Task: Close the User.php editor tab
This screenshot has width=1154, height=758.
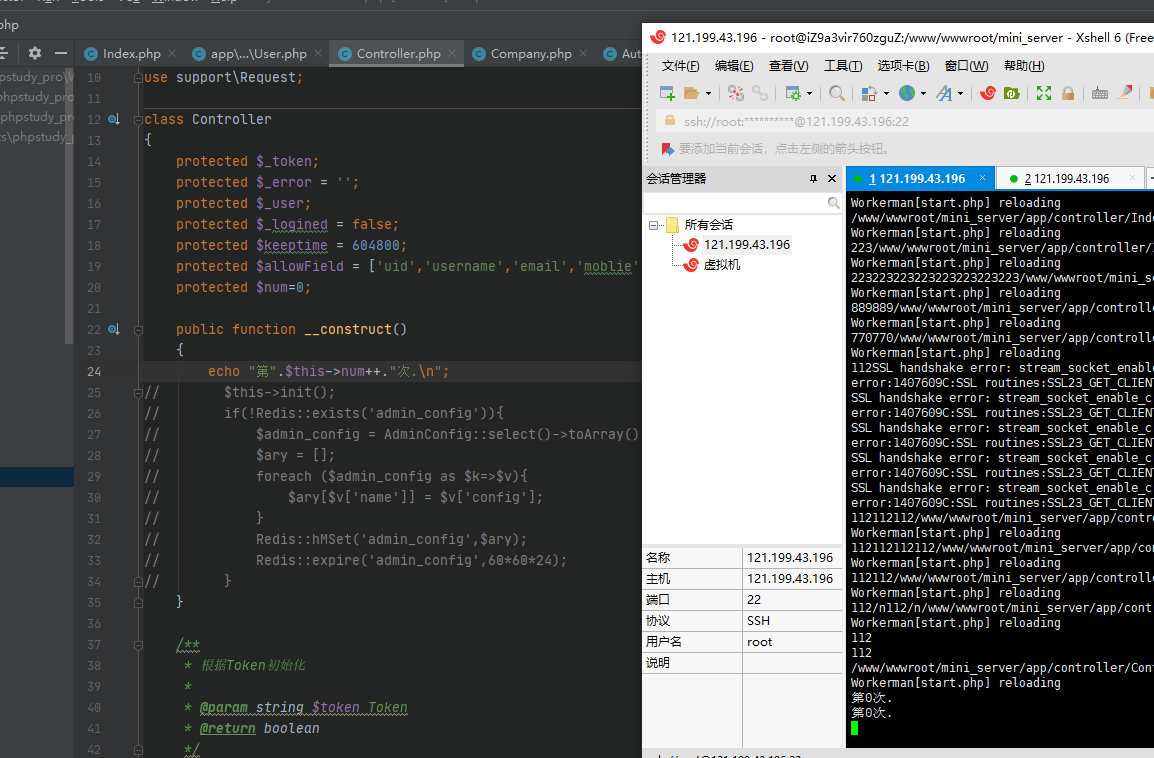Action: pos(318,53)
